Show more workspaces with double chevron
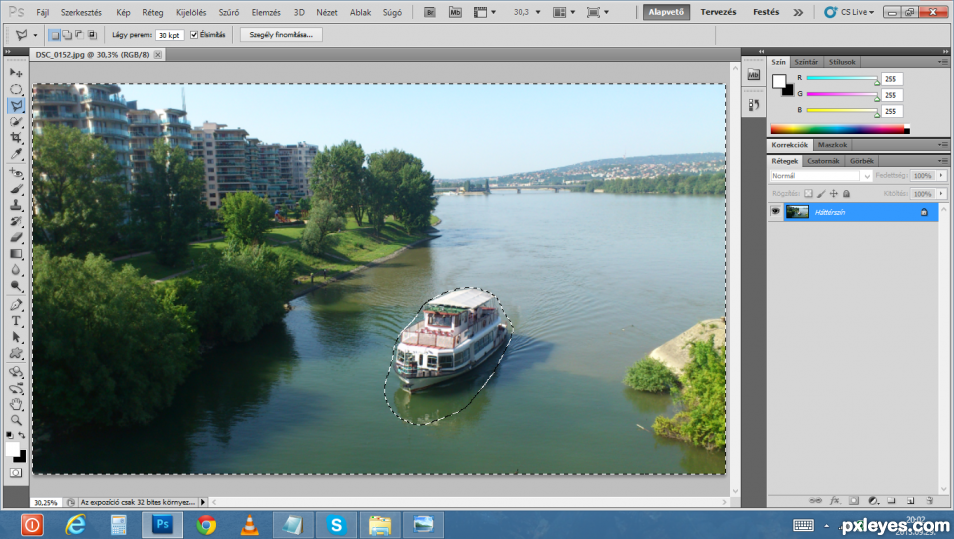This screenshot has width=954, height=539. tap(798, 12)
